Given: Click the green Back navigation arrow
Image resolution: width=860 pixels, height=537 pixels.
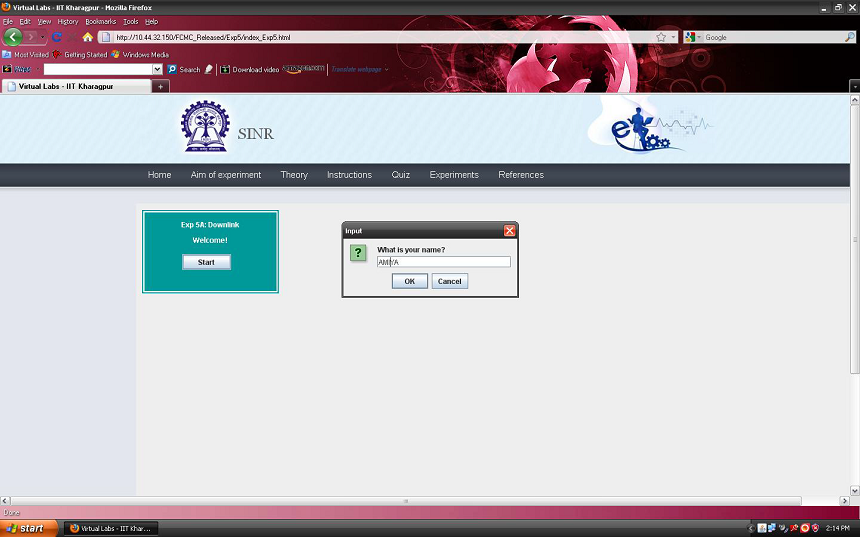Looking at the screenshot, I should click(x=12, y=37).
